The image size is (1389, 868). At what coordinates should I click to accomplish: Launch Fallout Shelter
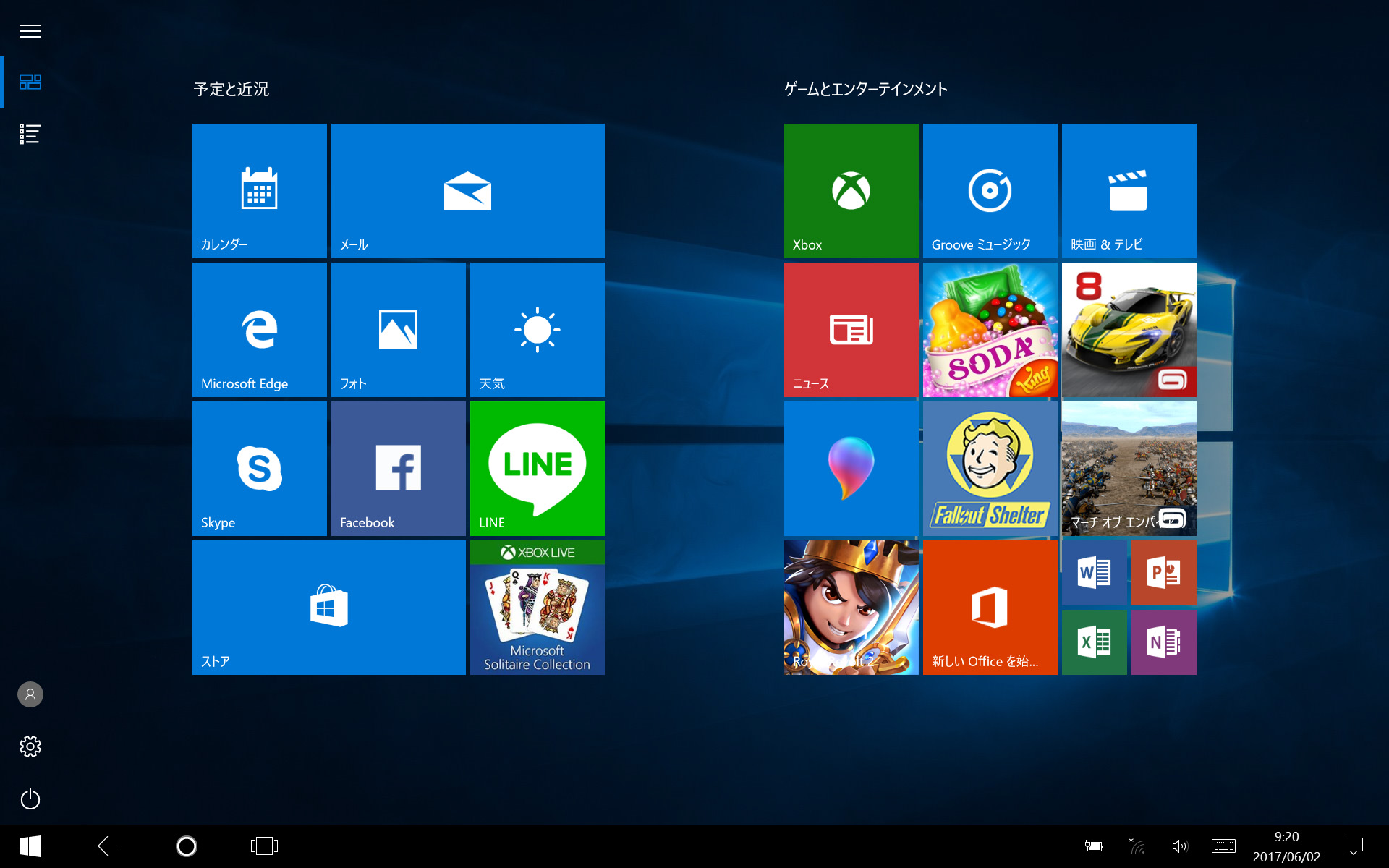pos(989,468)
